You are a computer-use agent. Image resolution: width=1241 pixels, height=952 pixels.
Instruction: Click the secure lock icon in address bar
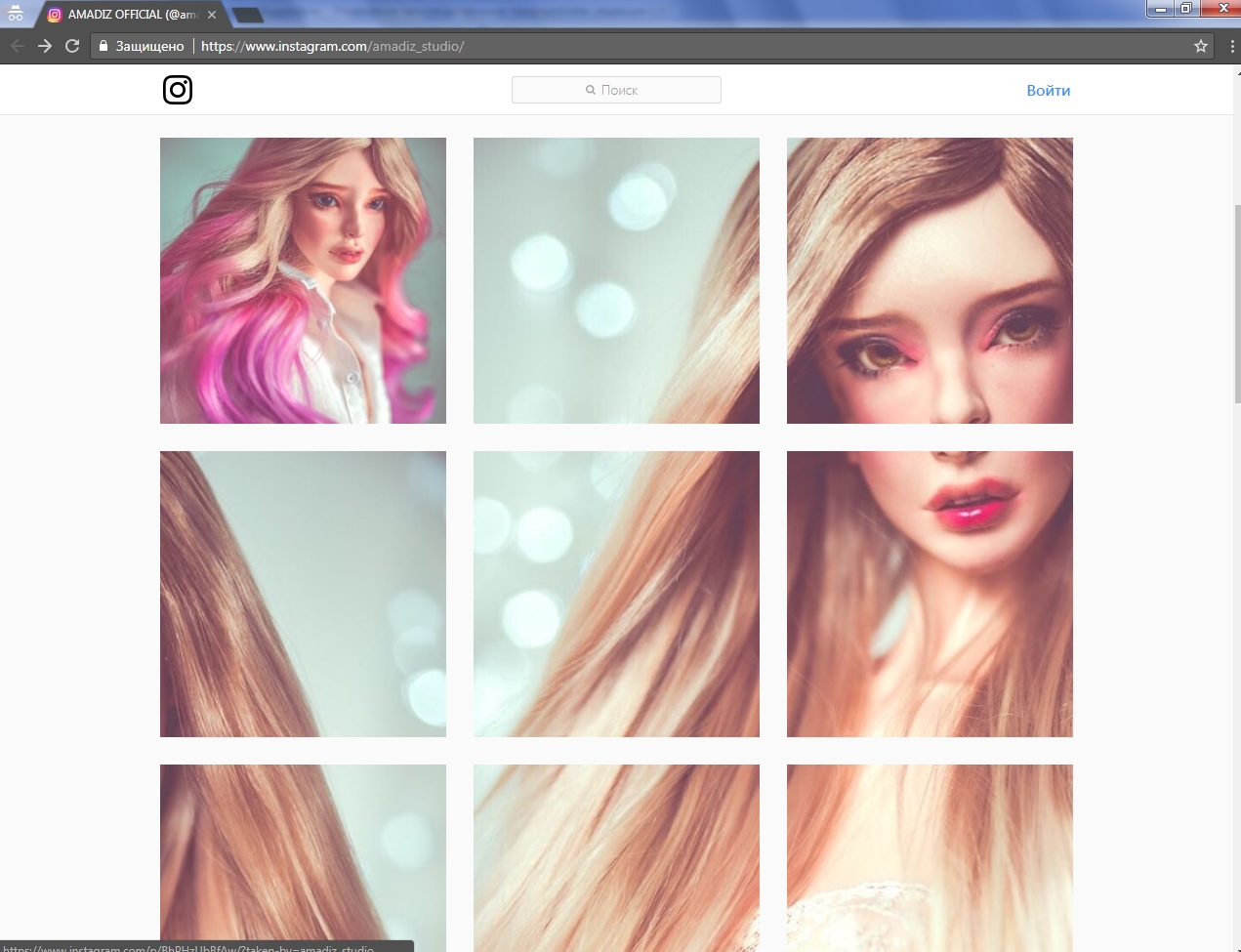tap(103, 46)
